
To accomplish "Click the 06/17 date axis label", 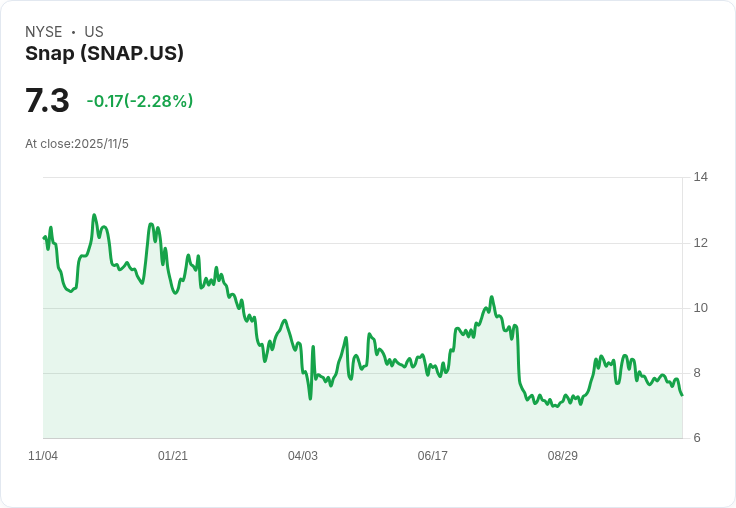I will (433, 456).
